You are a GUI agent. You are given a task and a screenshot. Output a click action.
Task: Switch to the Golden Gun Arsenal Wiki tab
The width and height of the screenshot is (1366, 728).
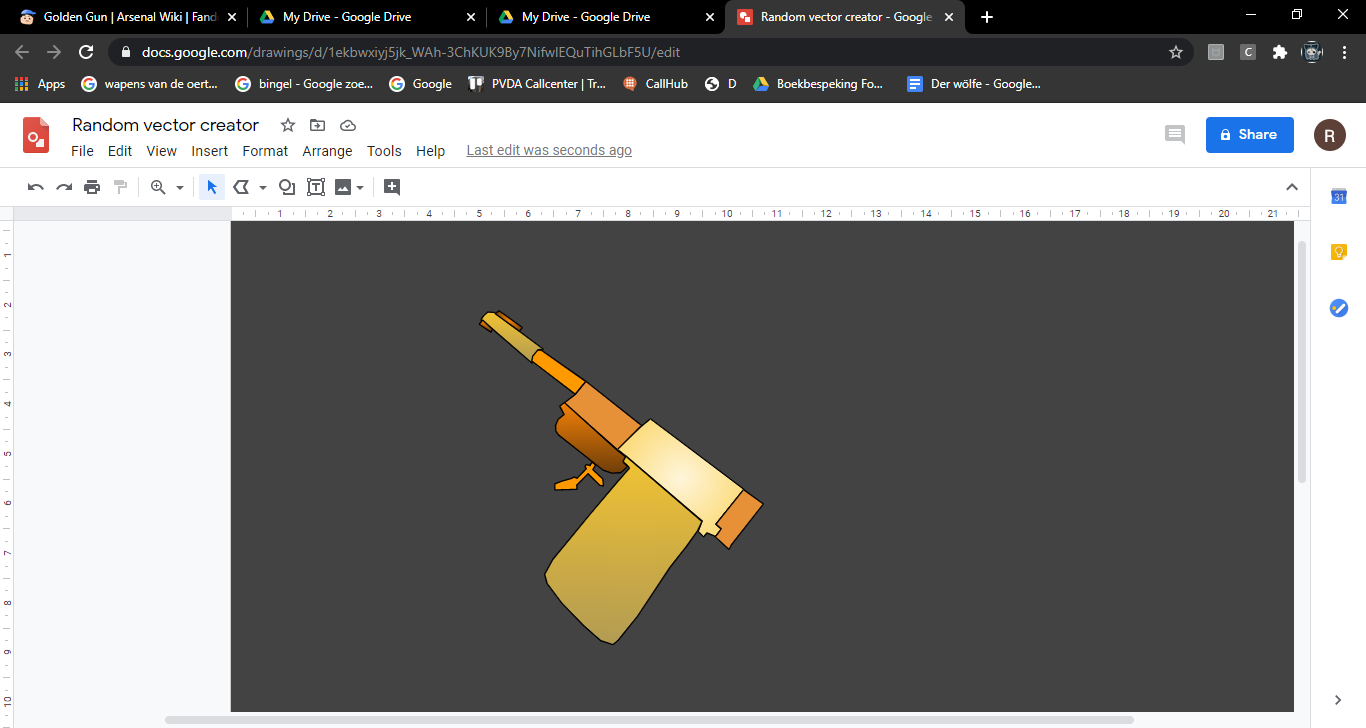[127, 17]
